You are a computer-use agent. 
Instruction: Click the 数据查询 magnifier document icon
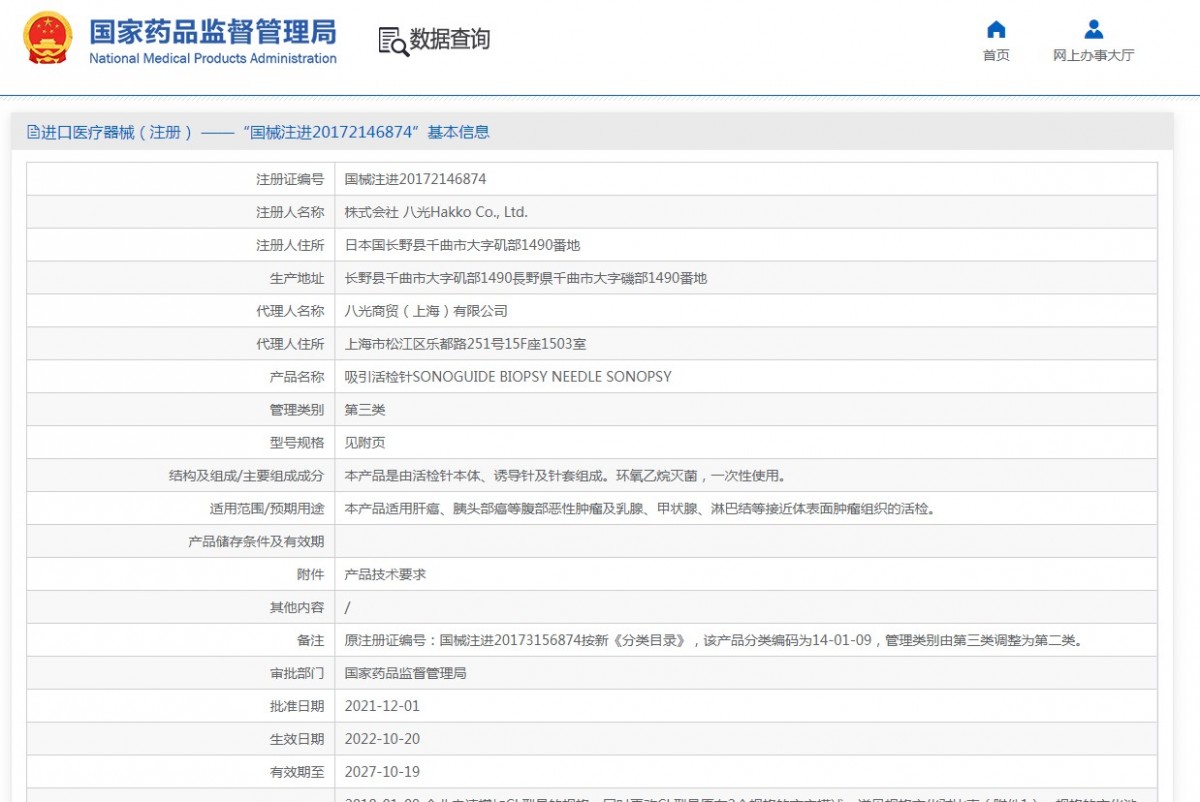393,41
